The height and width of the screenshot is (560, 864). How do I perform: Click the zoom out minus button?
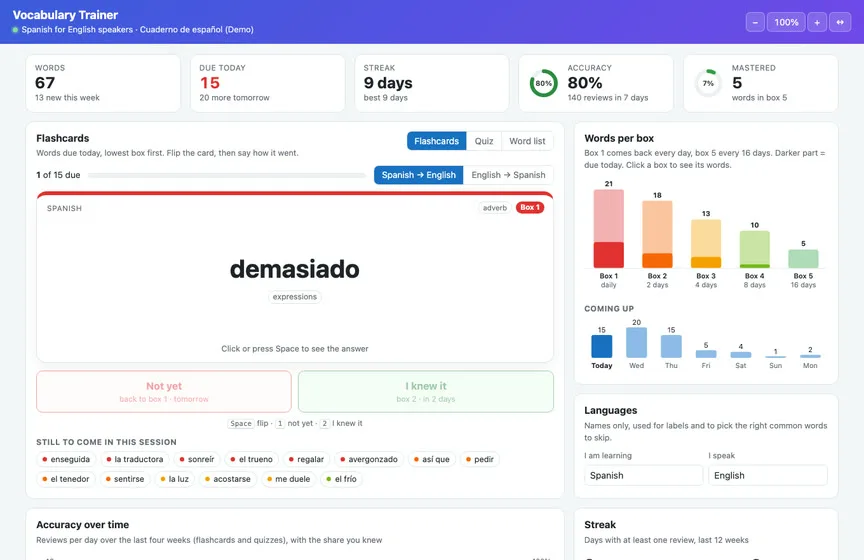pyautogui.click(x=755, y=22)
